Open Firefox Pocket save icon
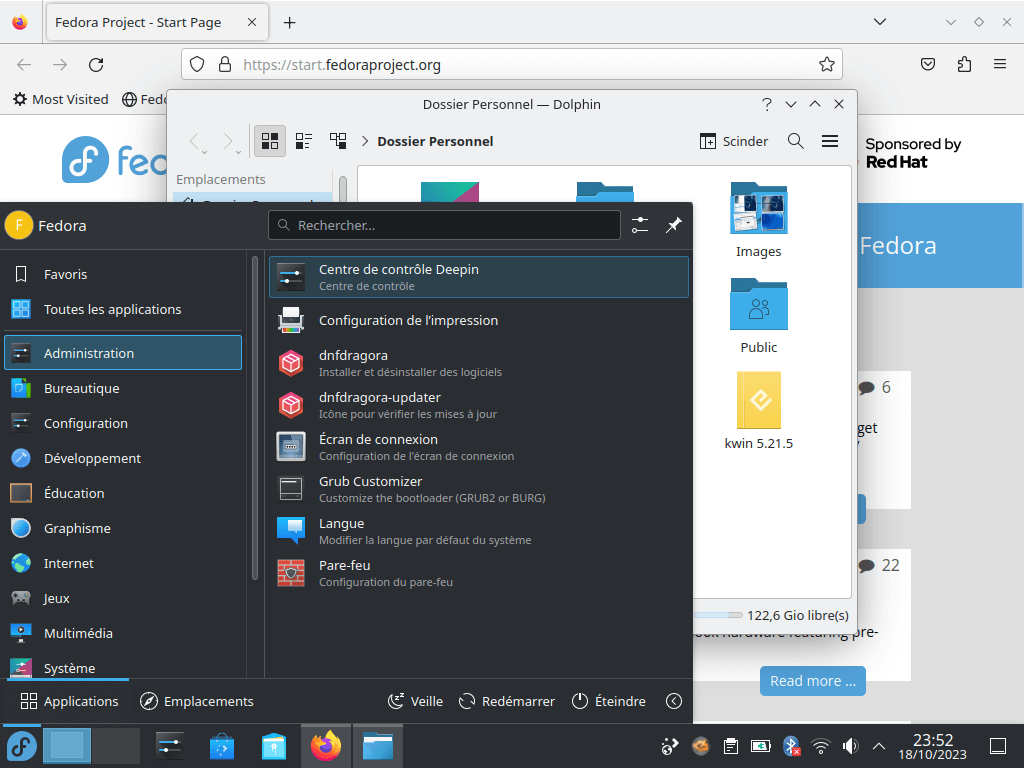 927,64
